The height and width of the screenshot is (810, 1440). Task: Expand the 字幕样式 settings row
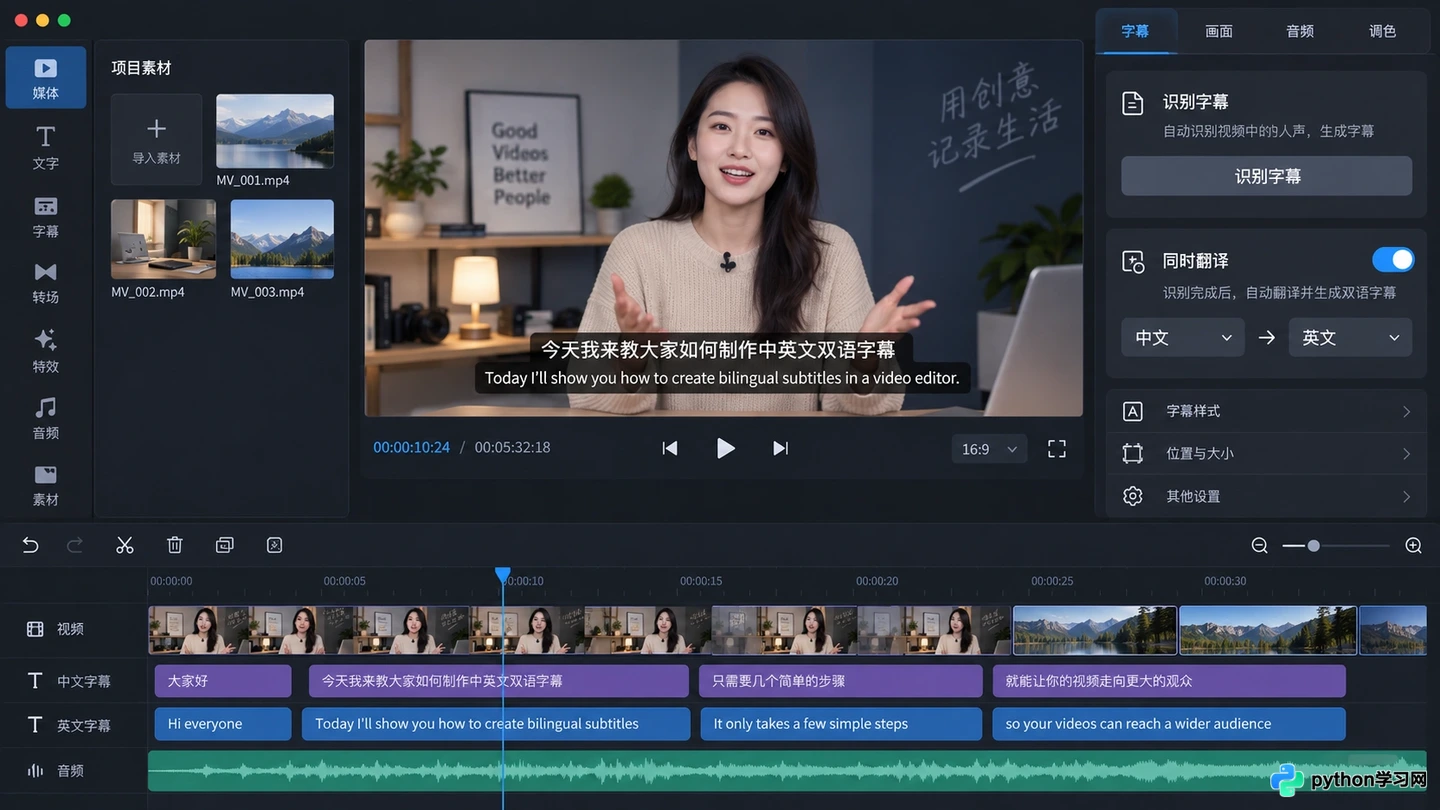tap(1267, 411)
